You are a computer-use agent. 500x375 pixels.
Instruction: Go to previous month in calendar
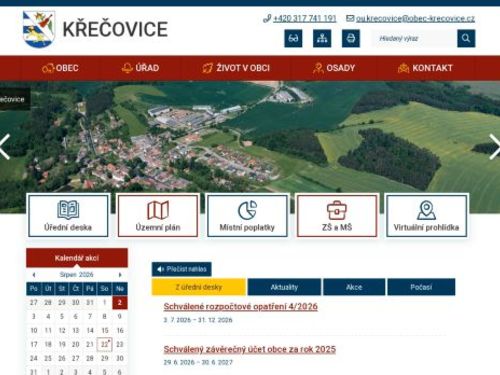coord(34,275)
